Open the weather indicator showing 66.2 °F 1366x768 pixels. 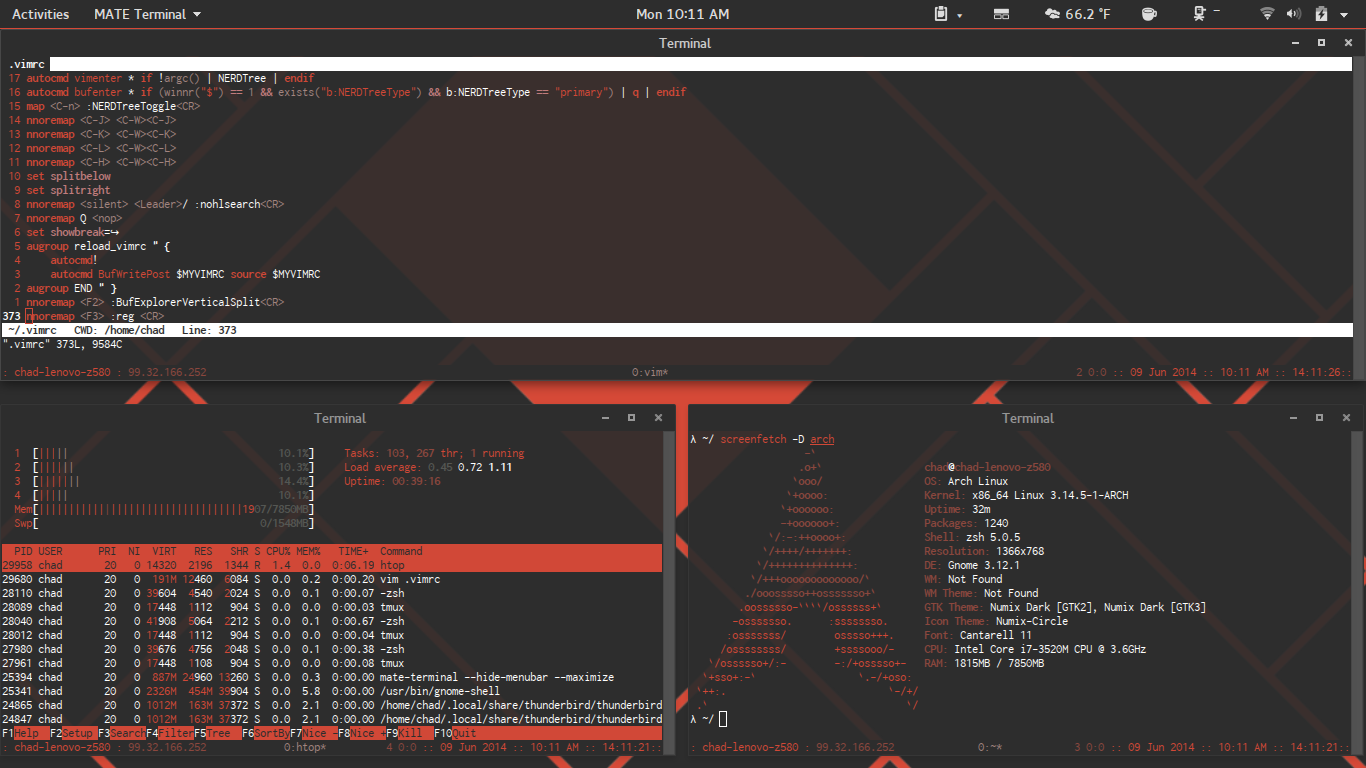click(x=1077, y=14)
